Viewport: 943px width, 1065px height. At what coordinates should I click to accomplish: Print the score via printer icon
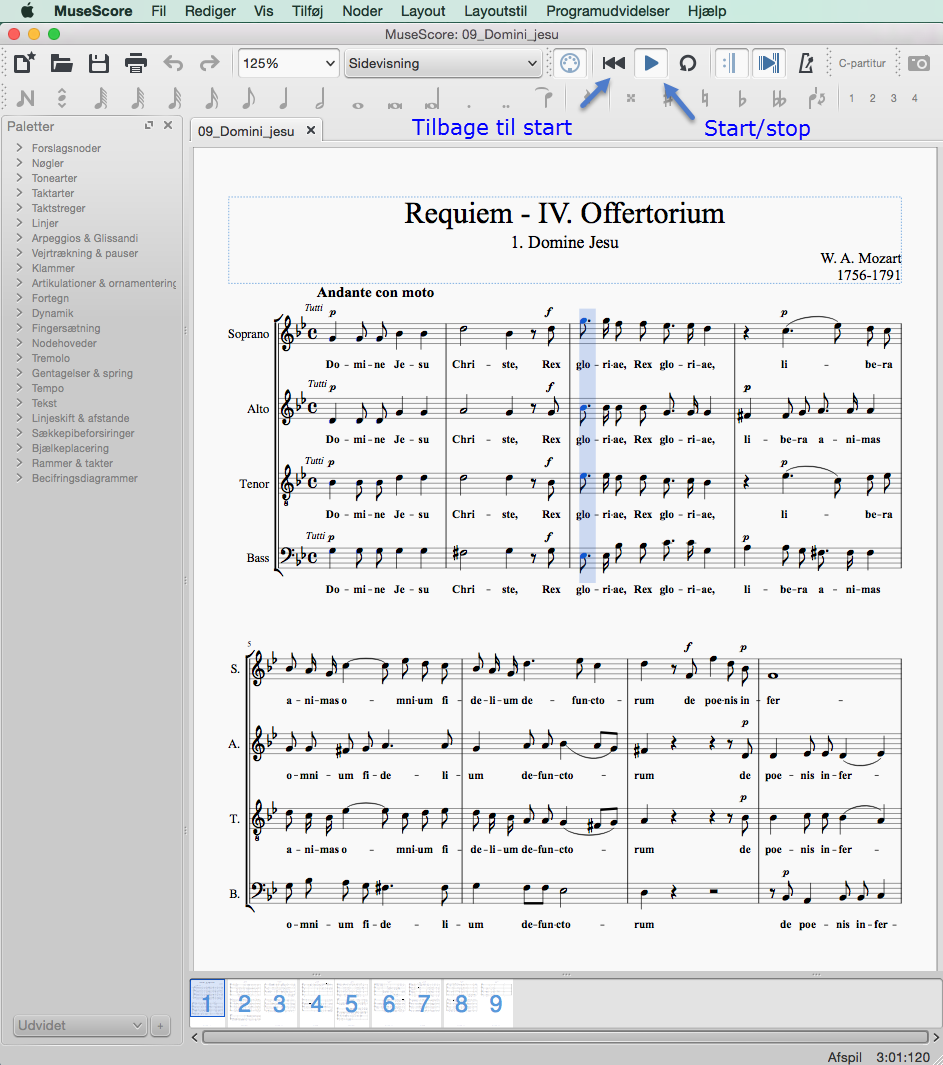pyautogui.click(x=136, y=63)
